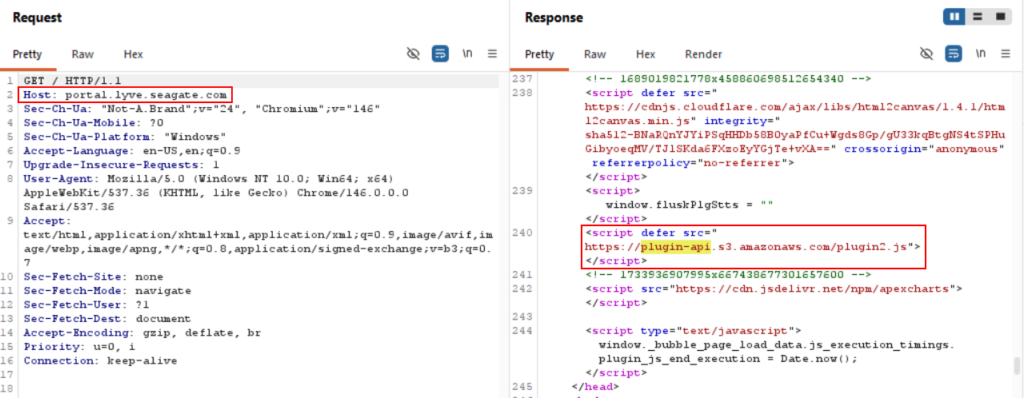Click the closing </head> tag line
Viewport: 1024px width, 398px height.
[x=594, y=386]
